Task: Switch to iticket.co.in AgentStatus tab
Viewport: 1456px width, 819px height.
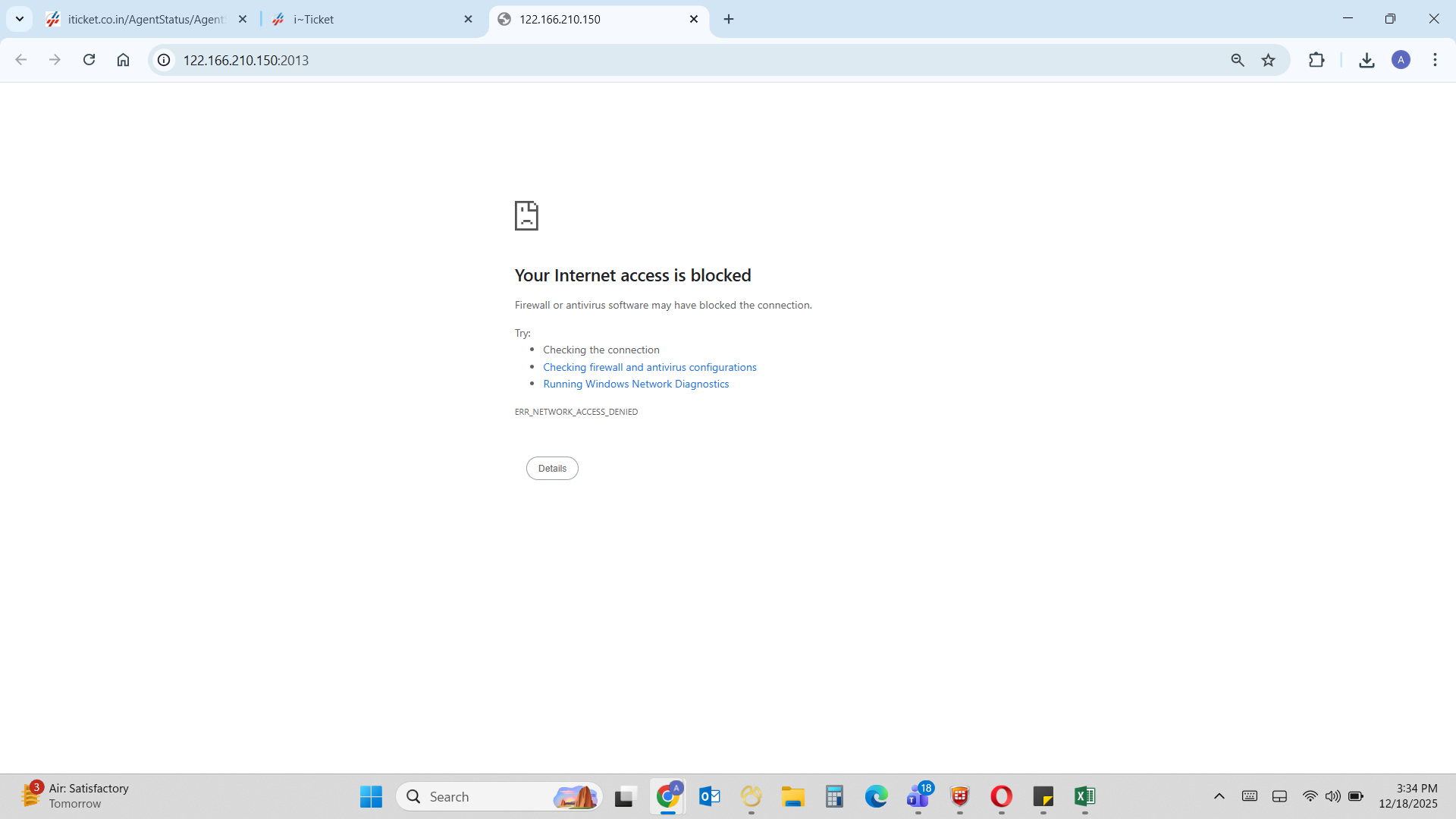Action: click(144, 20)
